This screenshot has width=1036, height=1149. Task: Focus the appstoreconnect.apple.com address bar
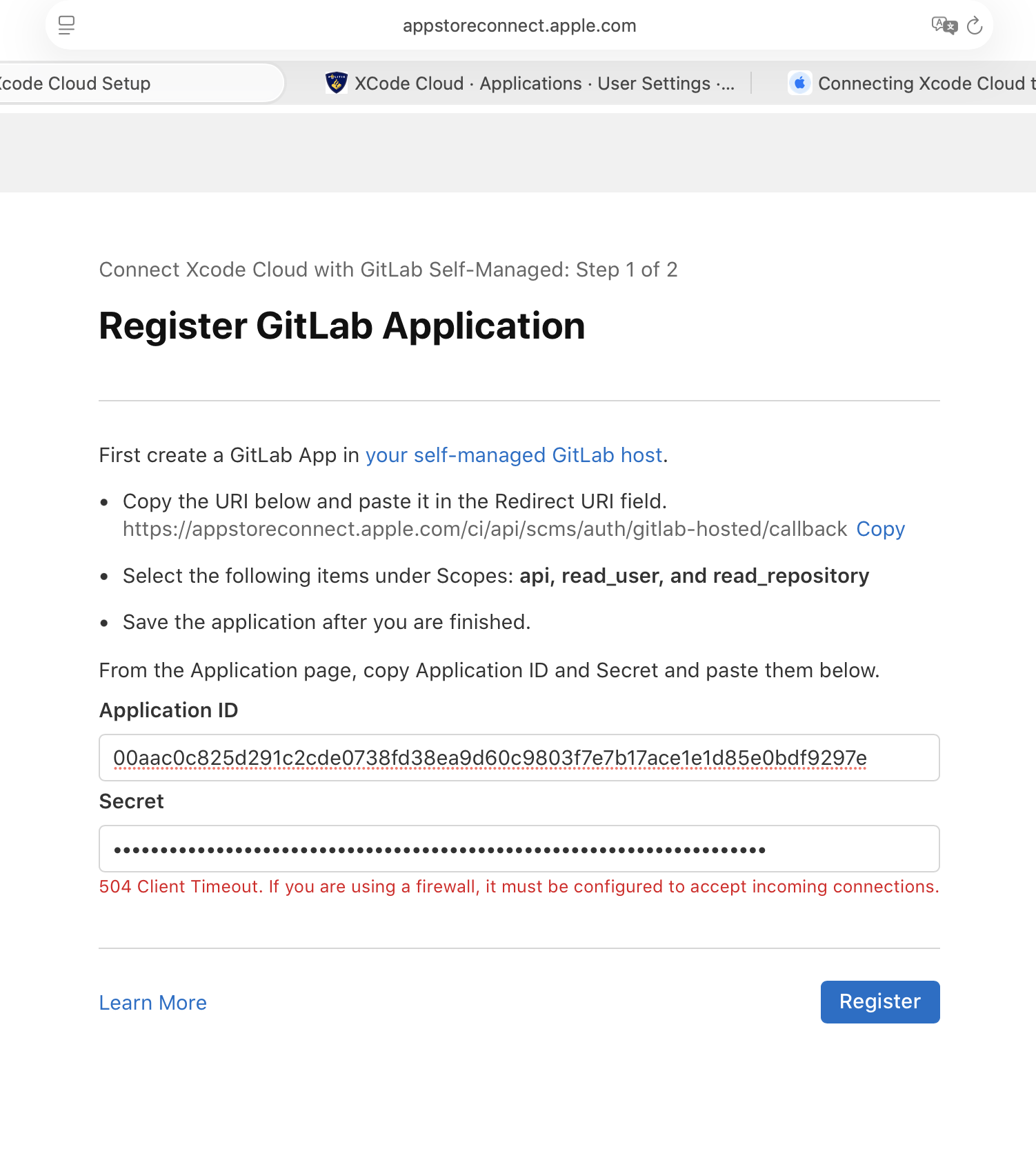click(519, 26)
